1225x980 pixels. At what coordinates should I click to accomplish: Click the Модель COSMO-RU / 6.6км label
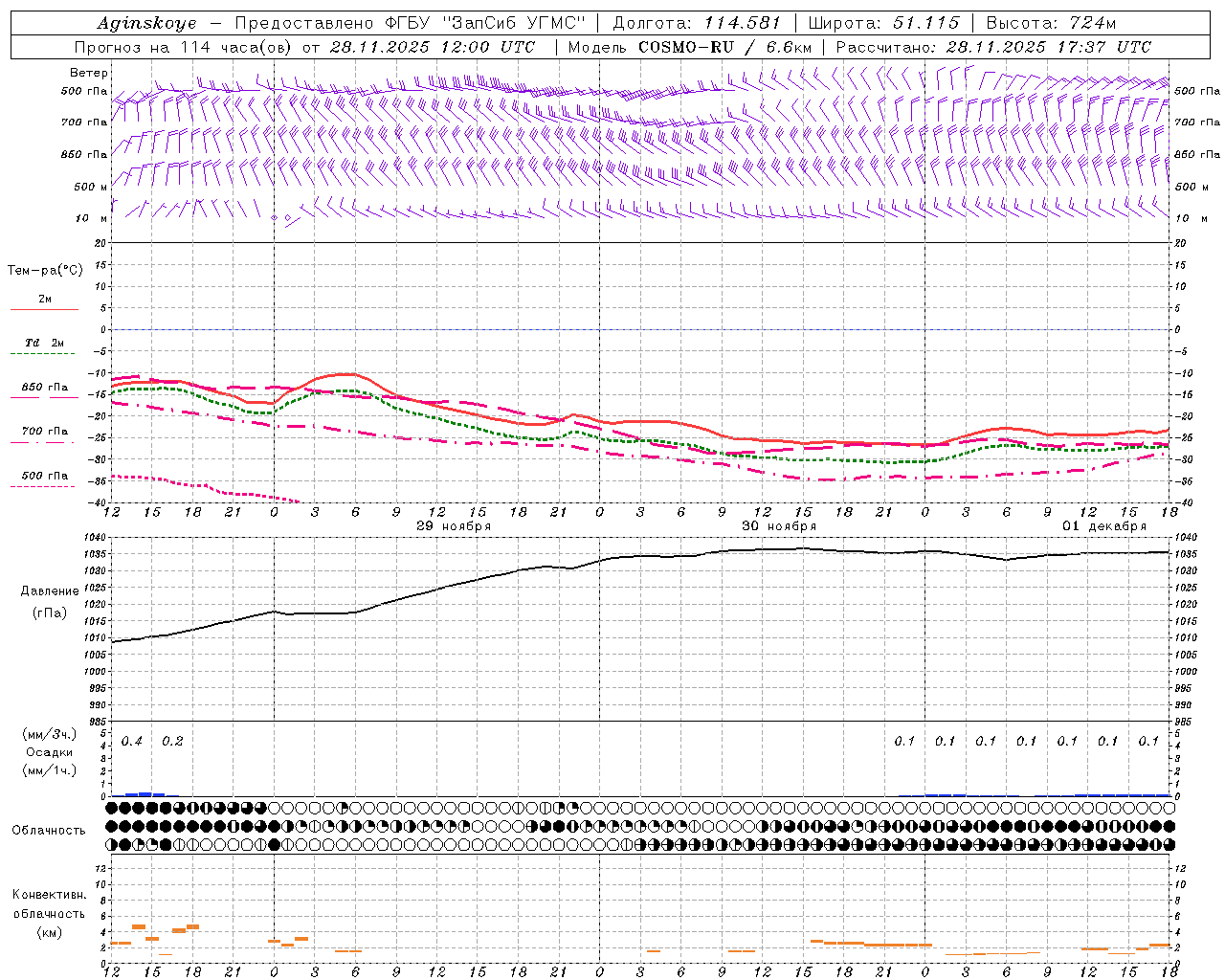690,47
